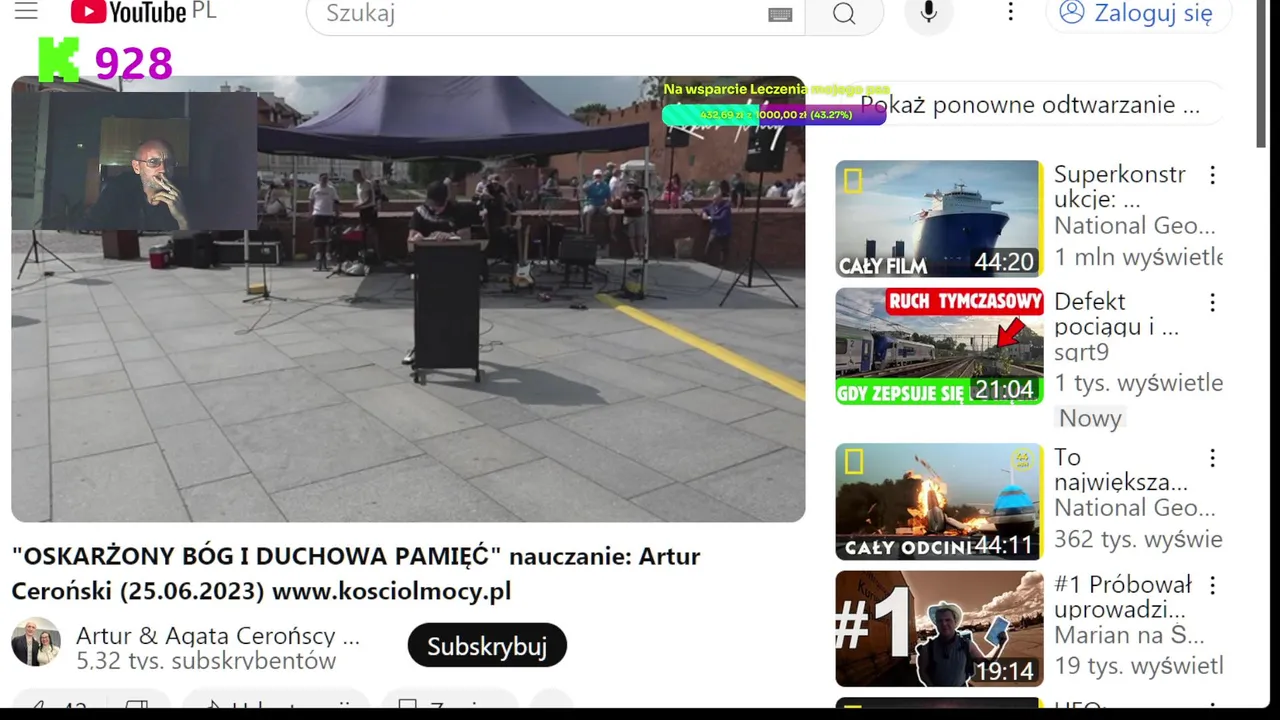Open options menu for Superkonstrukcje video
This screenshot has height=720, width=1280.
[x=1212, y=176]
